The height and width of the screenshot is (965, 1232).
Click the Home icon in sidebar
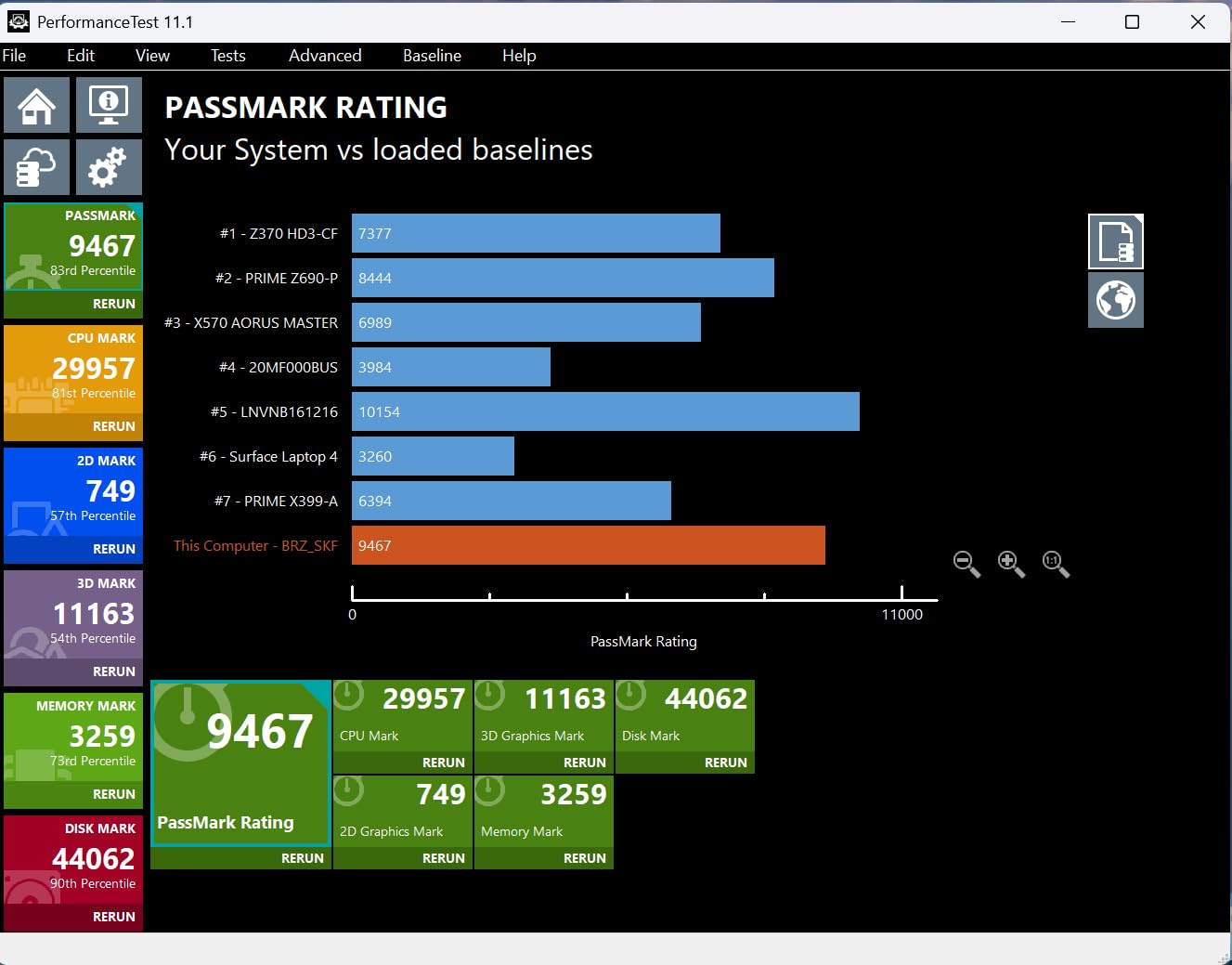click(x=37, y=105)
